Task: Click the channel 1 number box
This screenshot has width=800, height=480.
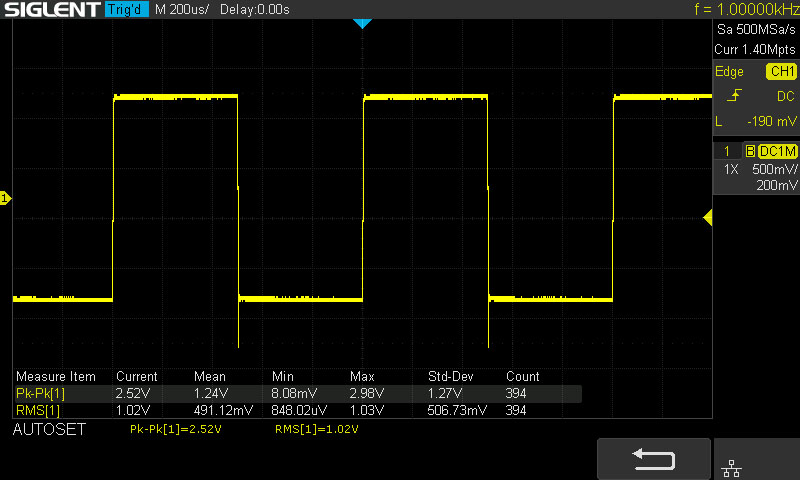Action: [x=727, y=151]
